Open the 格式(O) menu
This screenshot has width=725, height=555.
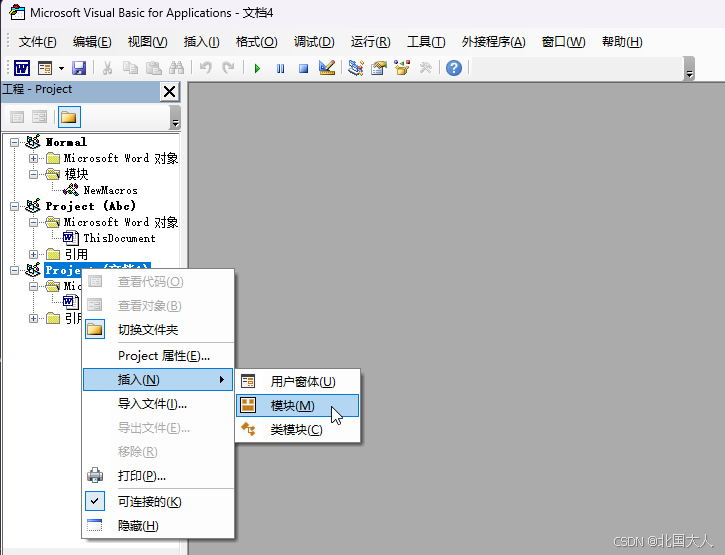click(x=256, y=42)
